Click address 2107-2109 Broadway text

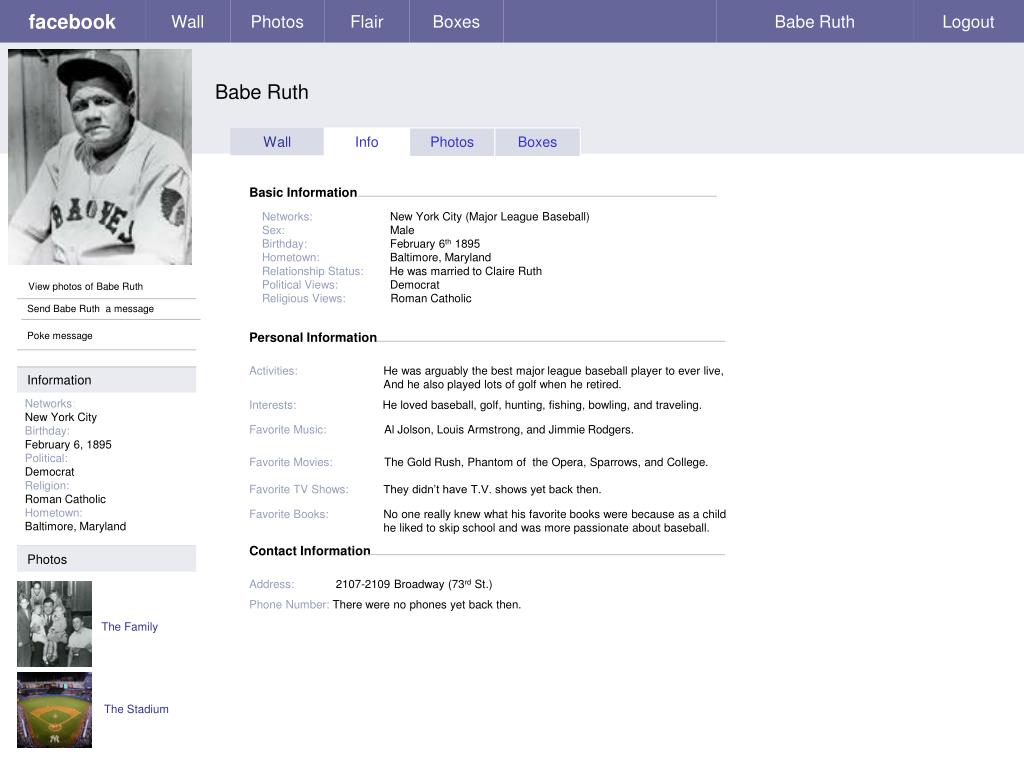coord(414,584)
